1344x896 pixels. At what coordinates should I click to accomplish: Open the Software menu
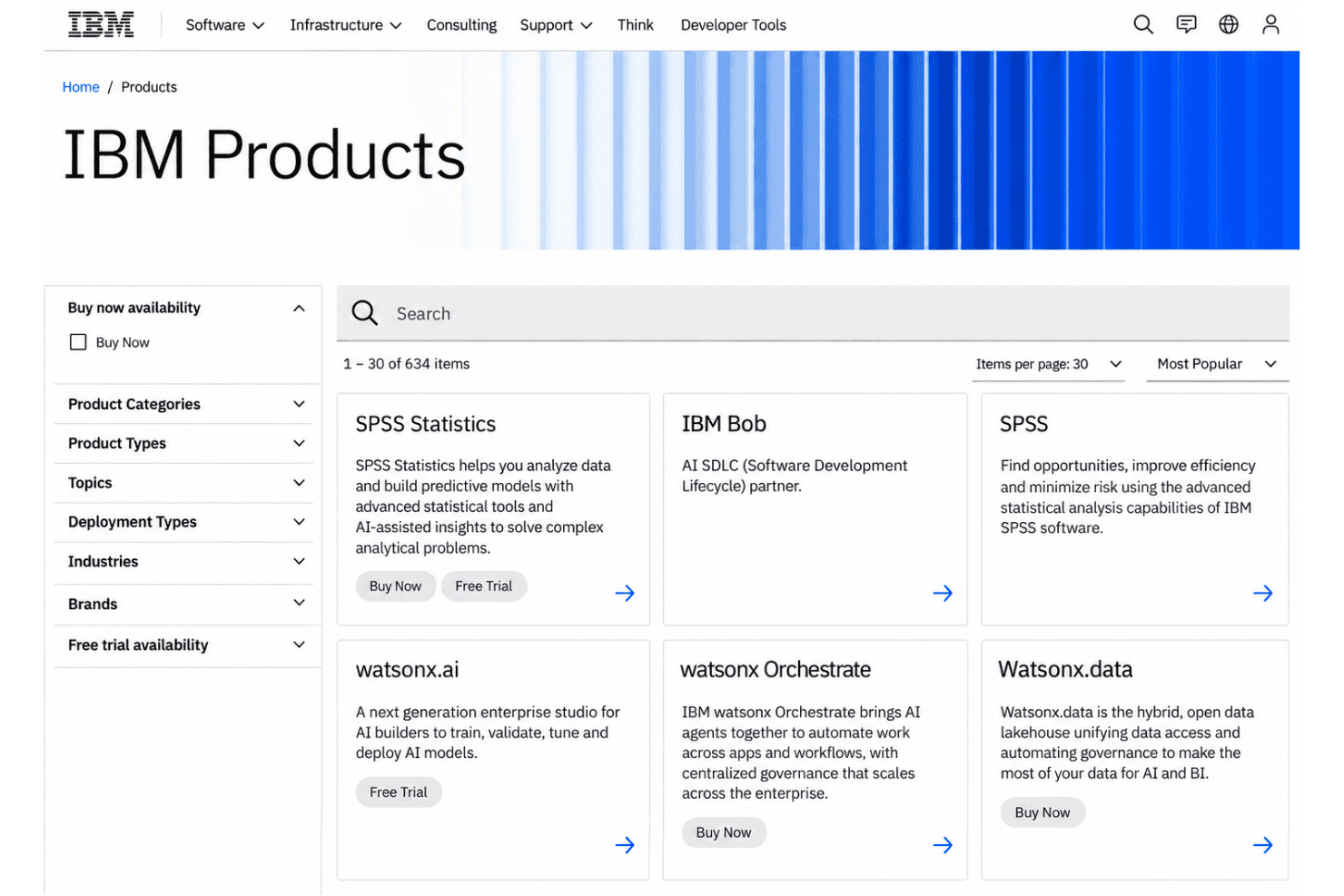click(x=225, y=25)
